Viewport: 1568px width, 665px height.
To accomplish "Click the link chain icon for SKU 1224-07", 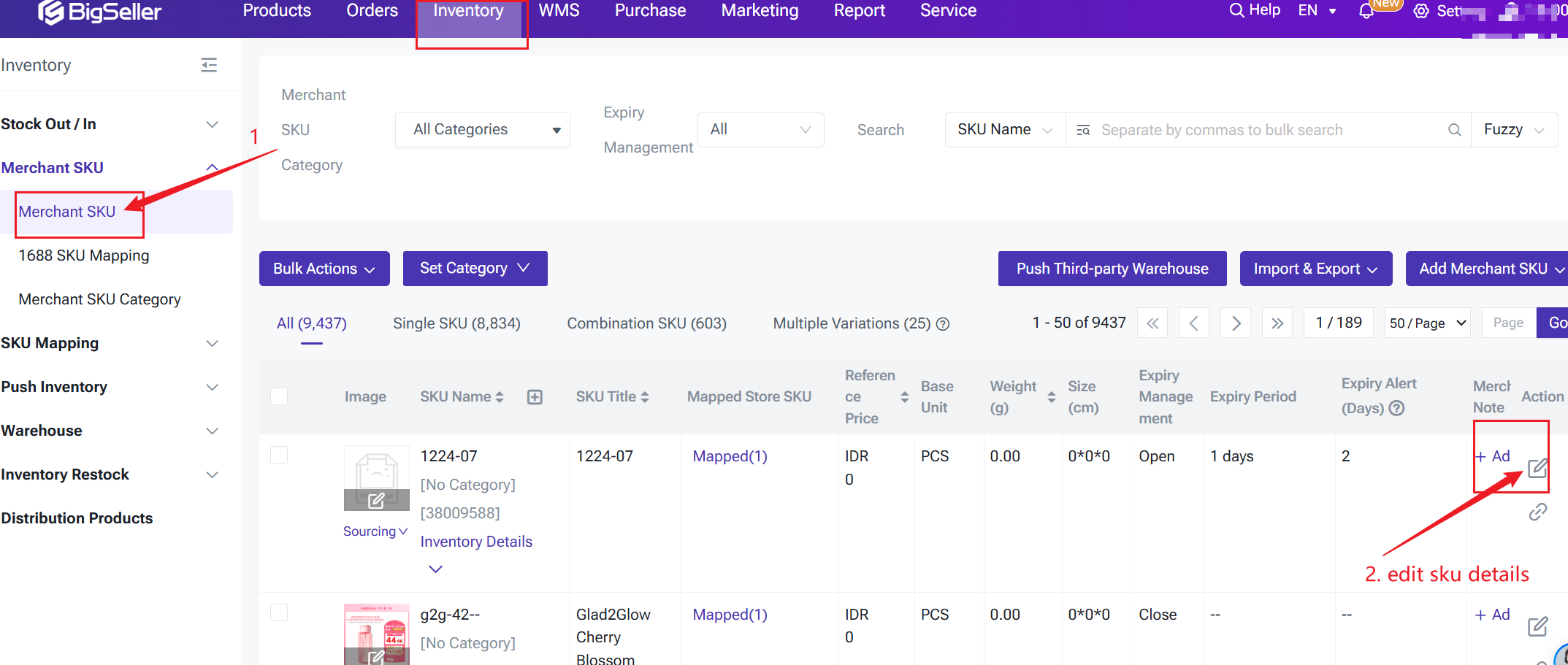I will 1537,512.
